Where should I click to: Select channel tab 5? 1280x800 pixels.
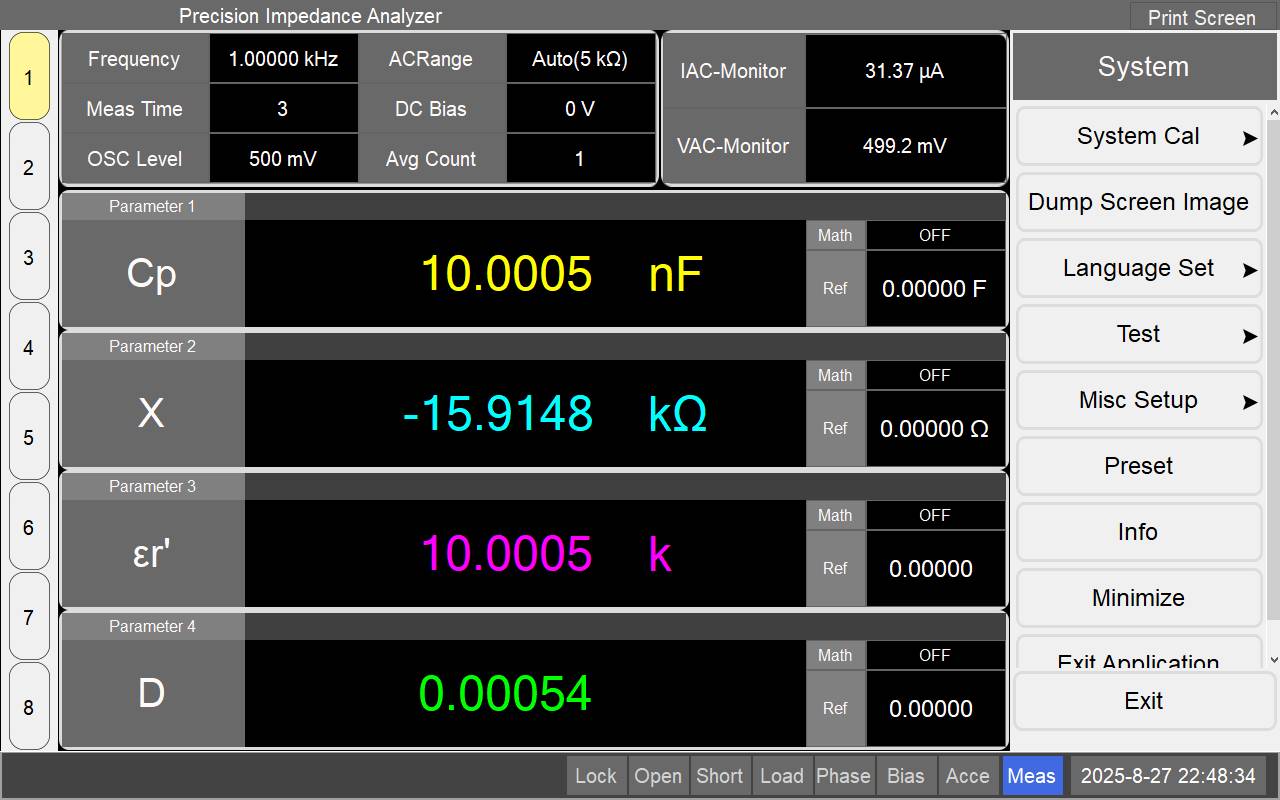[x=29, y=437]
